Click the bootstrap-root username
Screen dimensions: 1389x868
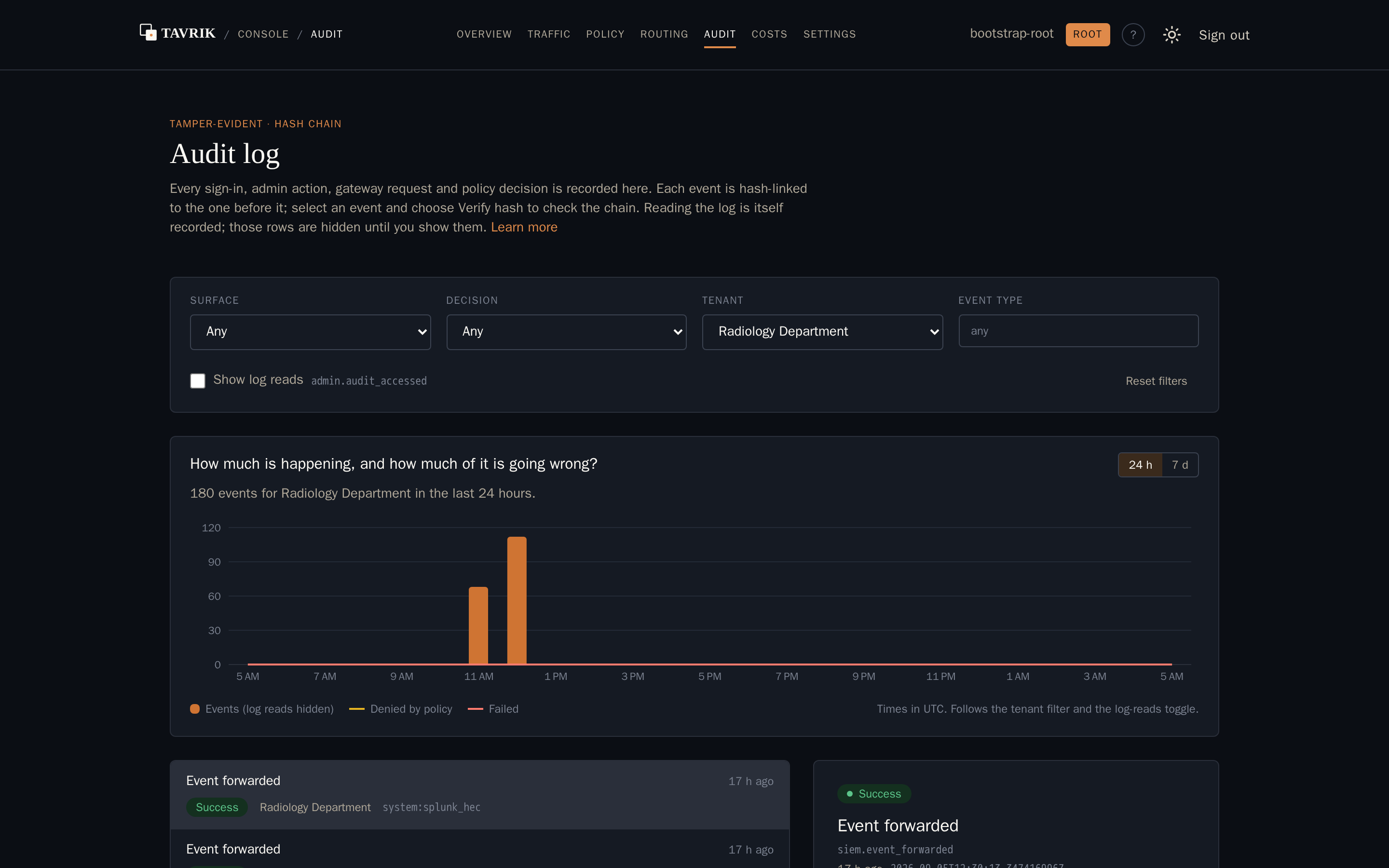click(x=1011, y=33)
